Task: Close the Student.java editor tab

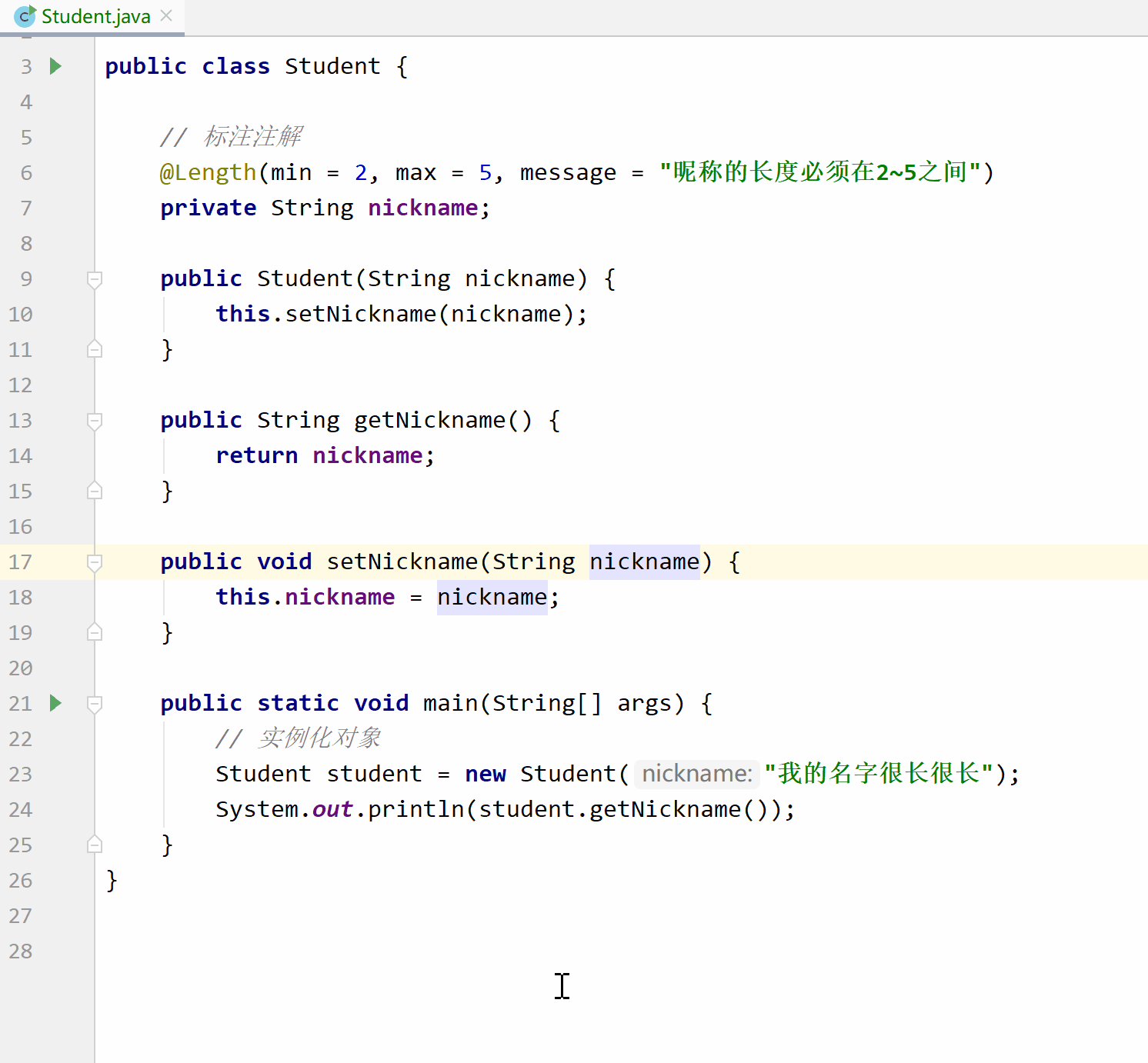Action: (x=166, y=15)
